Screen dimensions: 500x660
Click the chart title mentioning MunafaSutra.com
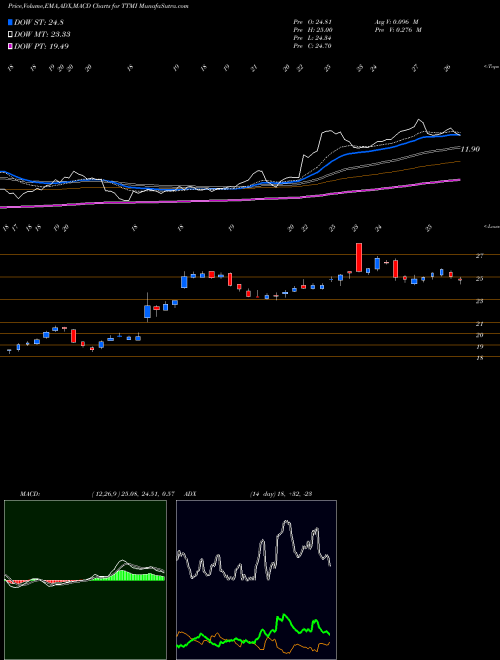point(98,6)
